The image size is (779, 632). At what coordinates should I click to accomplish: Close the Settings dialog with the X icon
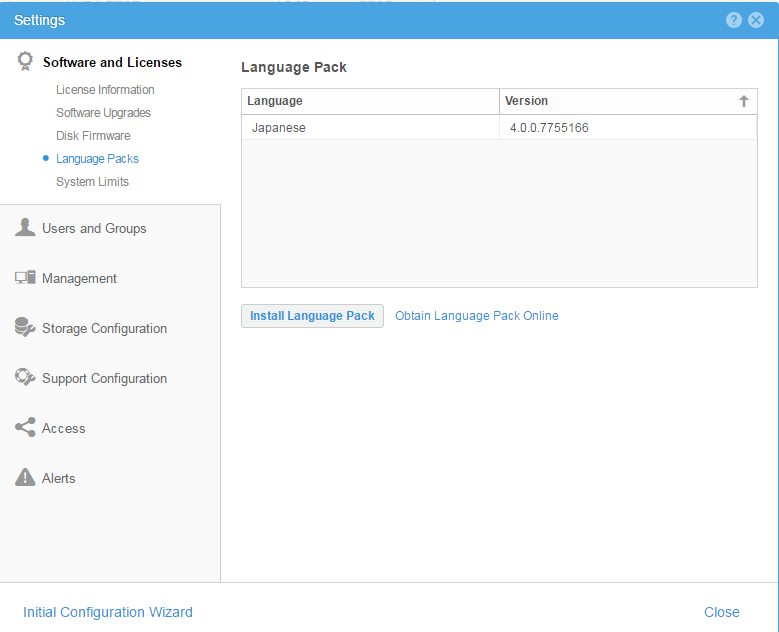756,20
